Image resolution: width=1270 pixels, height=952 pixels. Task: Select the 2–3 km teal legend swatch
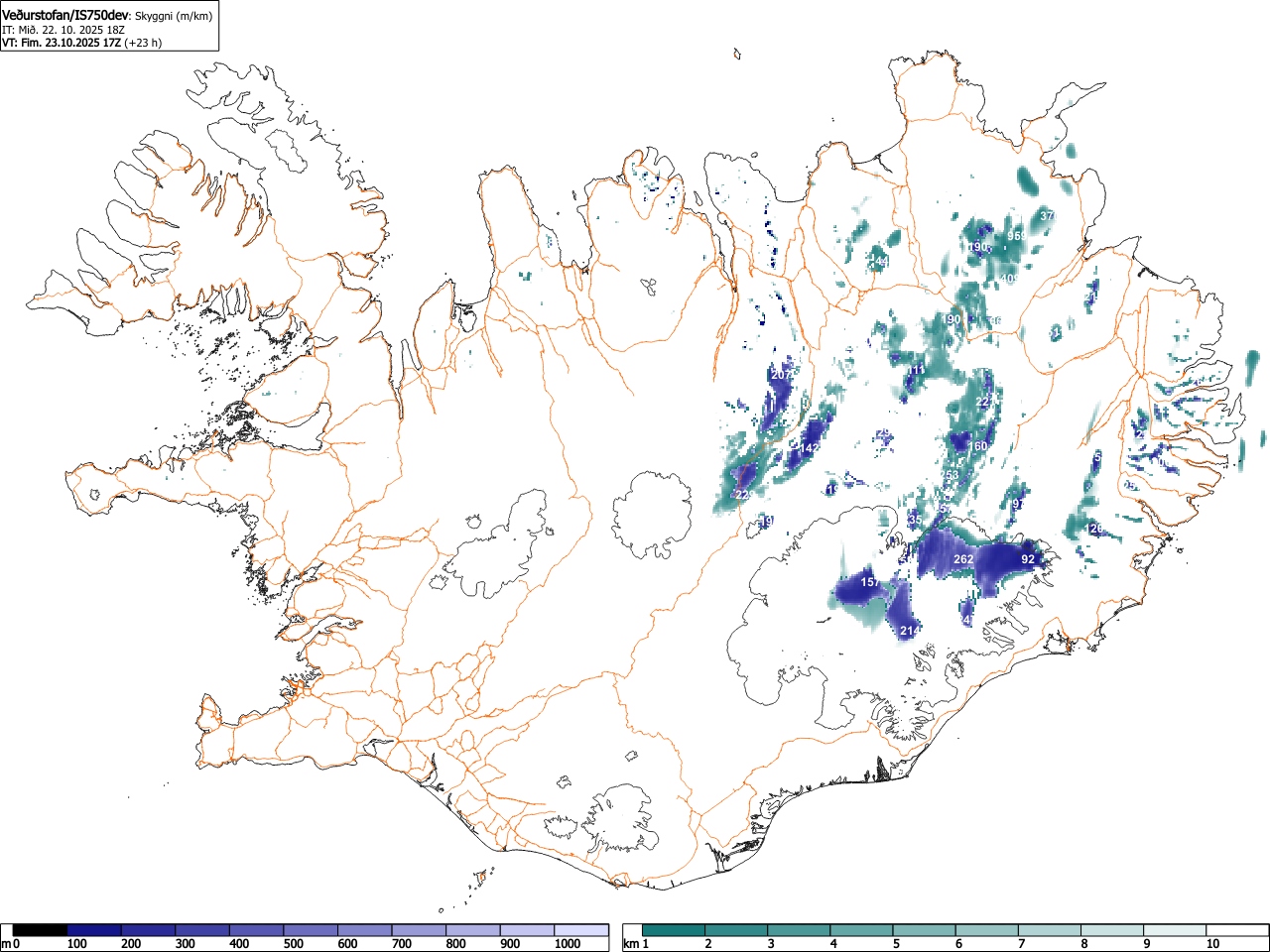(x=736, y=930)
